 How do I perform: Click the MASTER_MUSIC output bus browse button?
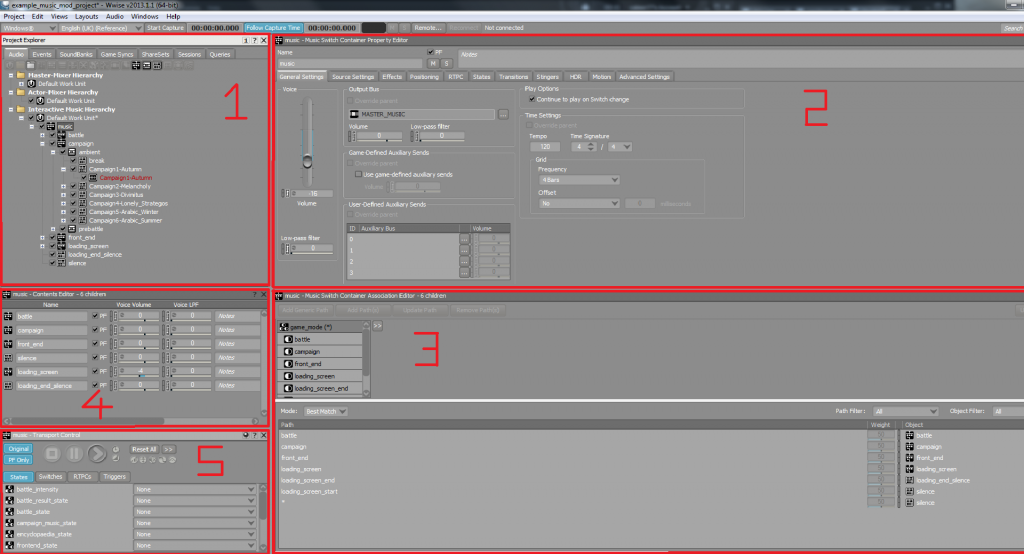tap(503, 114)
